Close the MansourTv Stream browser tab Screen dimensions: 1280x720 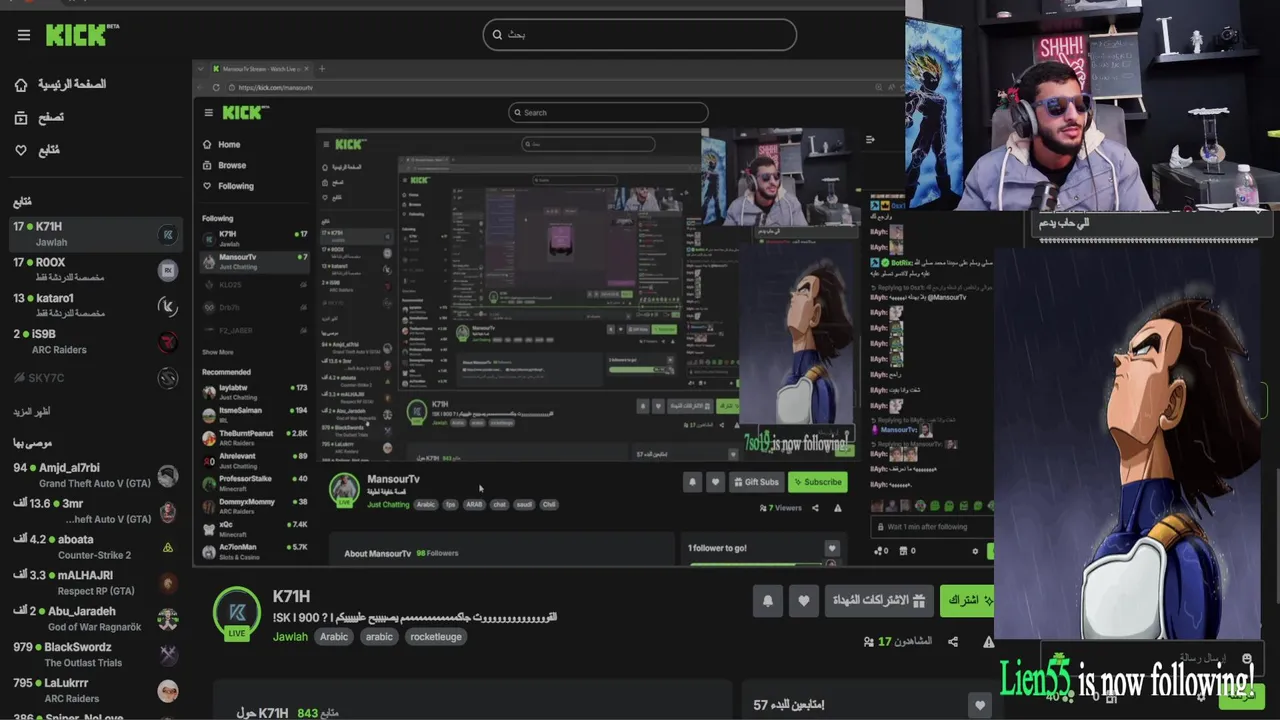(x=306, y=69)
